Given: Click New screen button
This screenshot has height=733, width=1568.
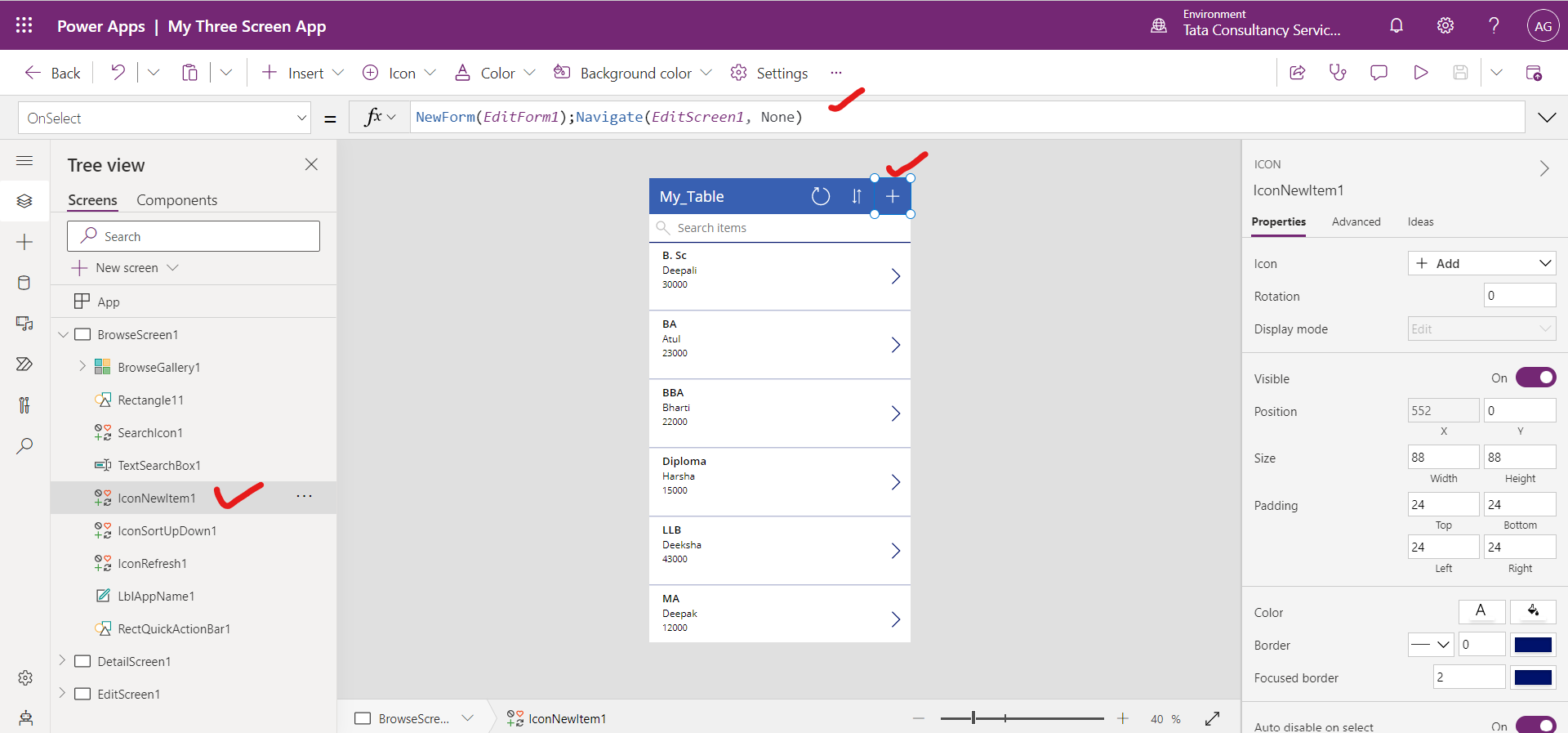Looking at the screenshot, I should [x=125, y=268].
